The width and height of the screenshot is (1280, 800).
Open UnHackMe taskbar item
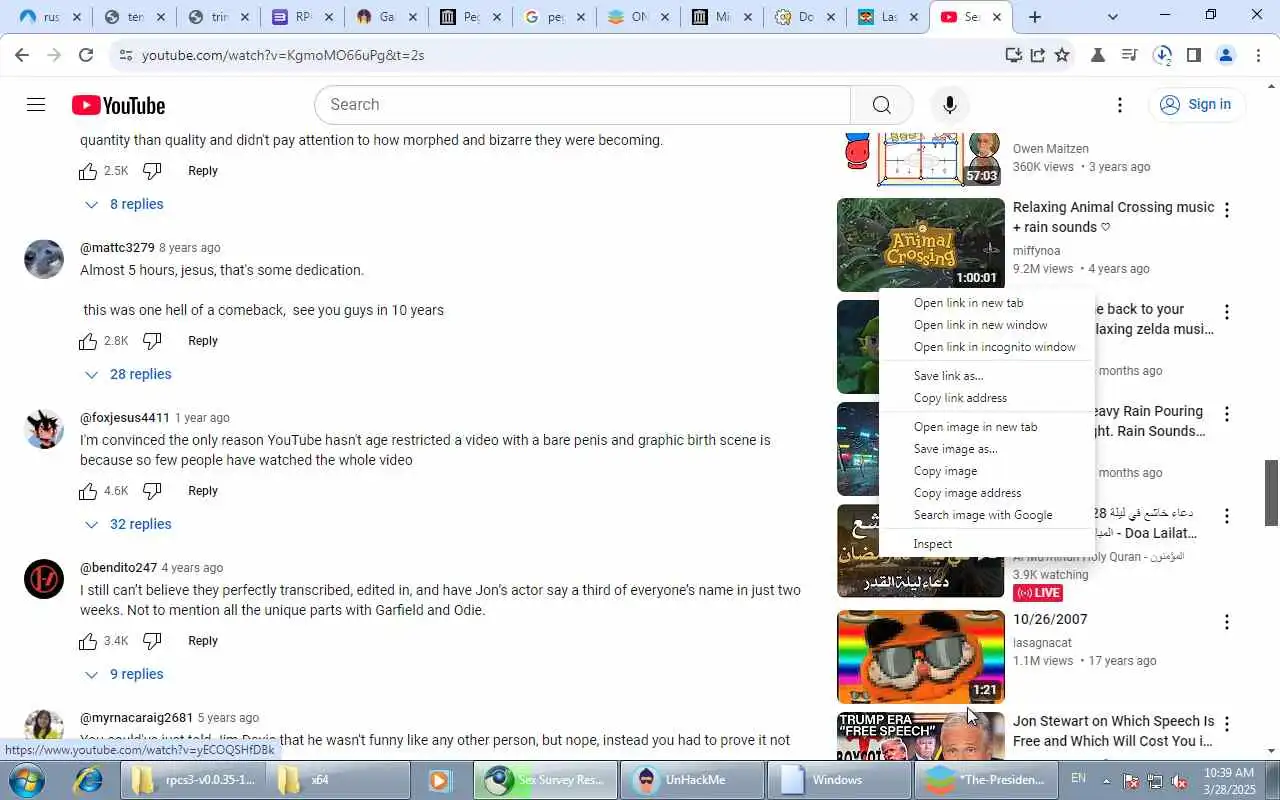point(692,780)
